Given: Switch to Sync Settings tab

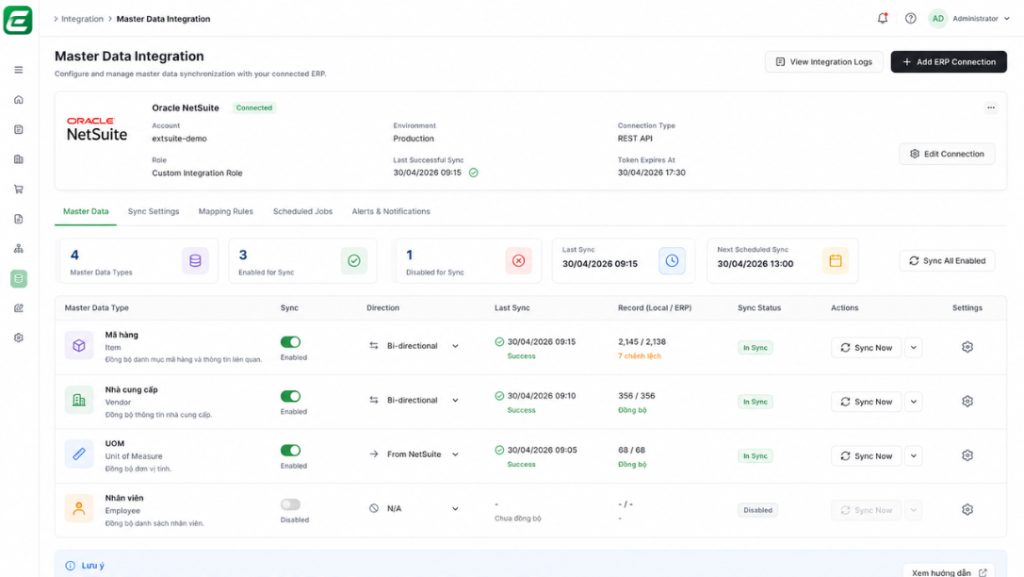Looking at the screenshot, I should click(x=153, y=211).
